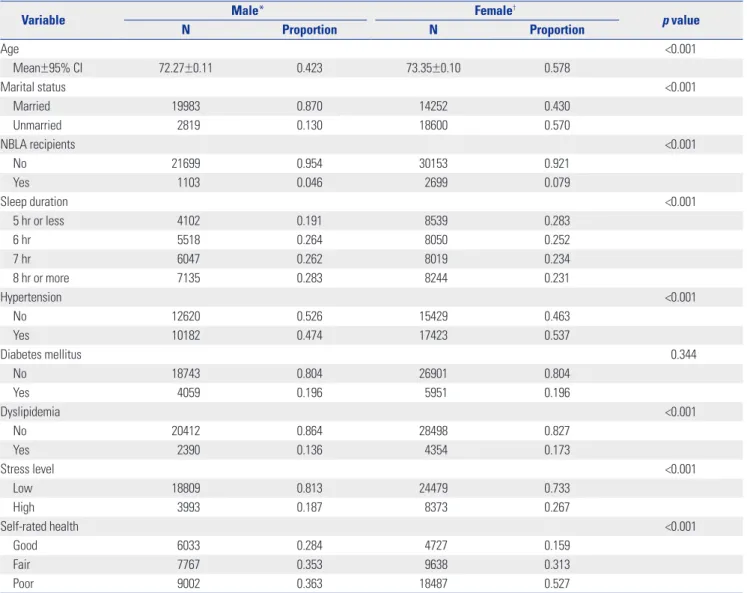Viewport: 747px width, 593px height.
Task: Select the Stress level row label
Action: pyautogui.click(x=27, y=469)
